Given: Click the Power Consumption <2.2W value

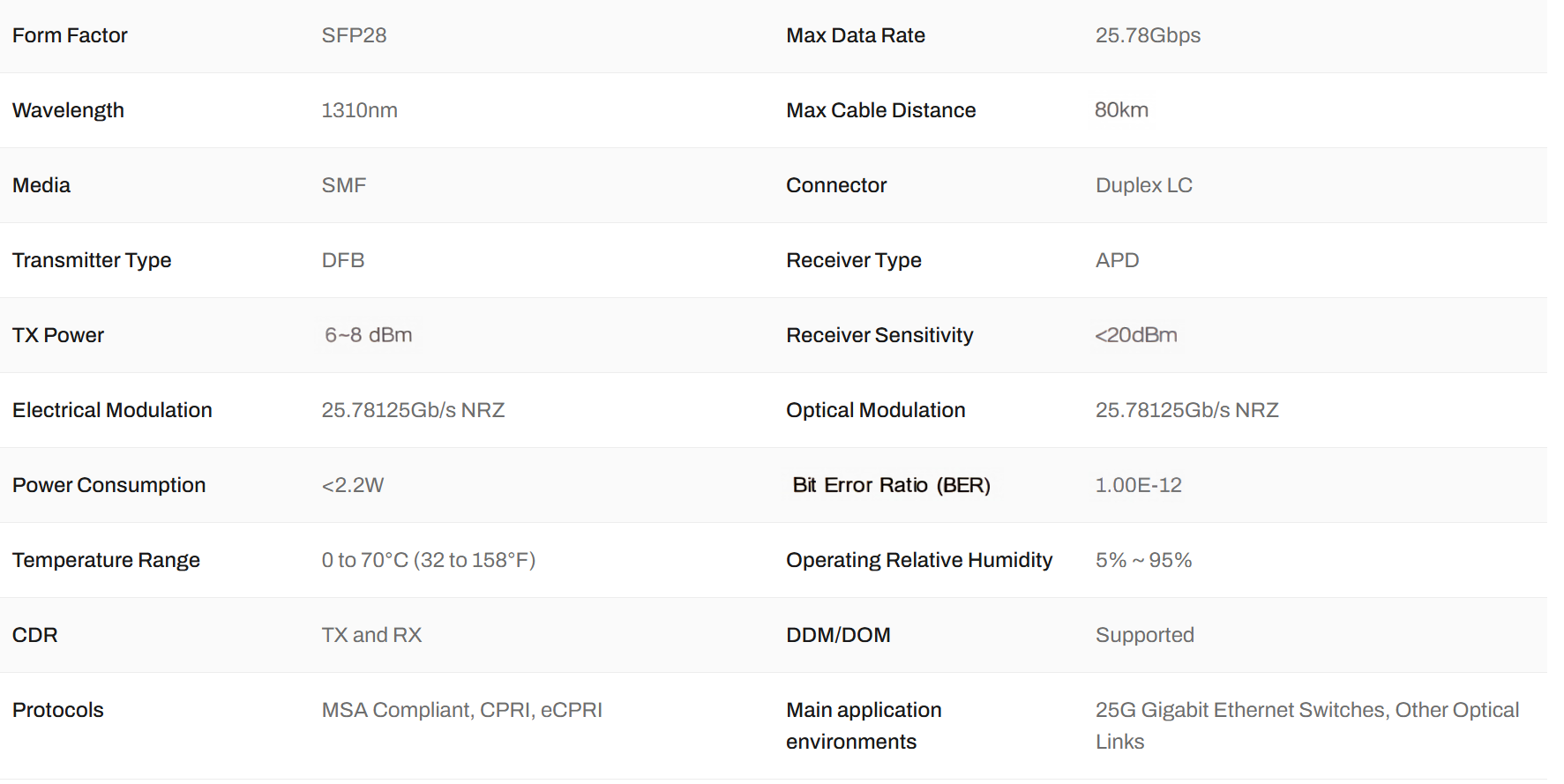Looking at the screenshot, I should (x=353, y=485).
